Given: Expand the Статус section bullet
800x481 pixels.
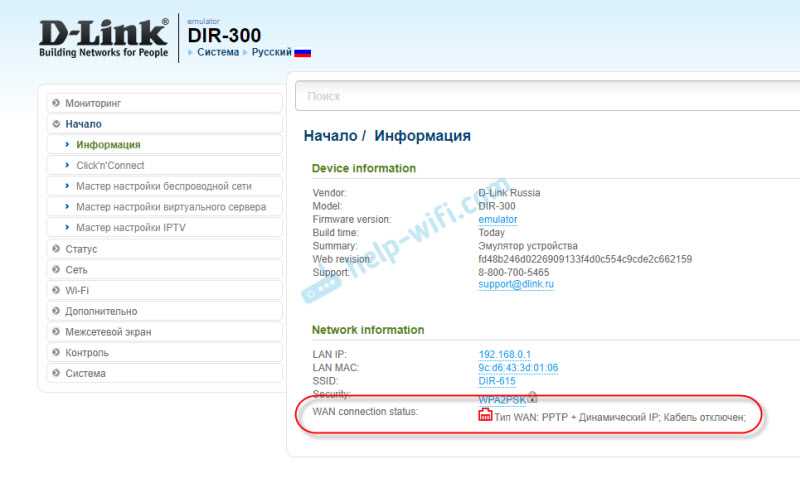Looking at the screenshot, I should point(56,249).
